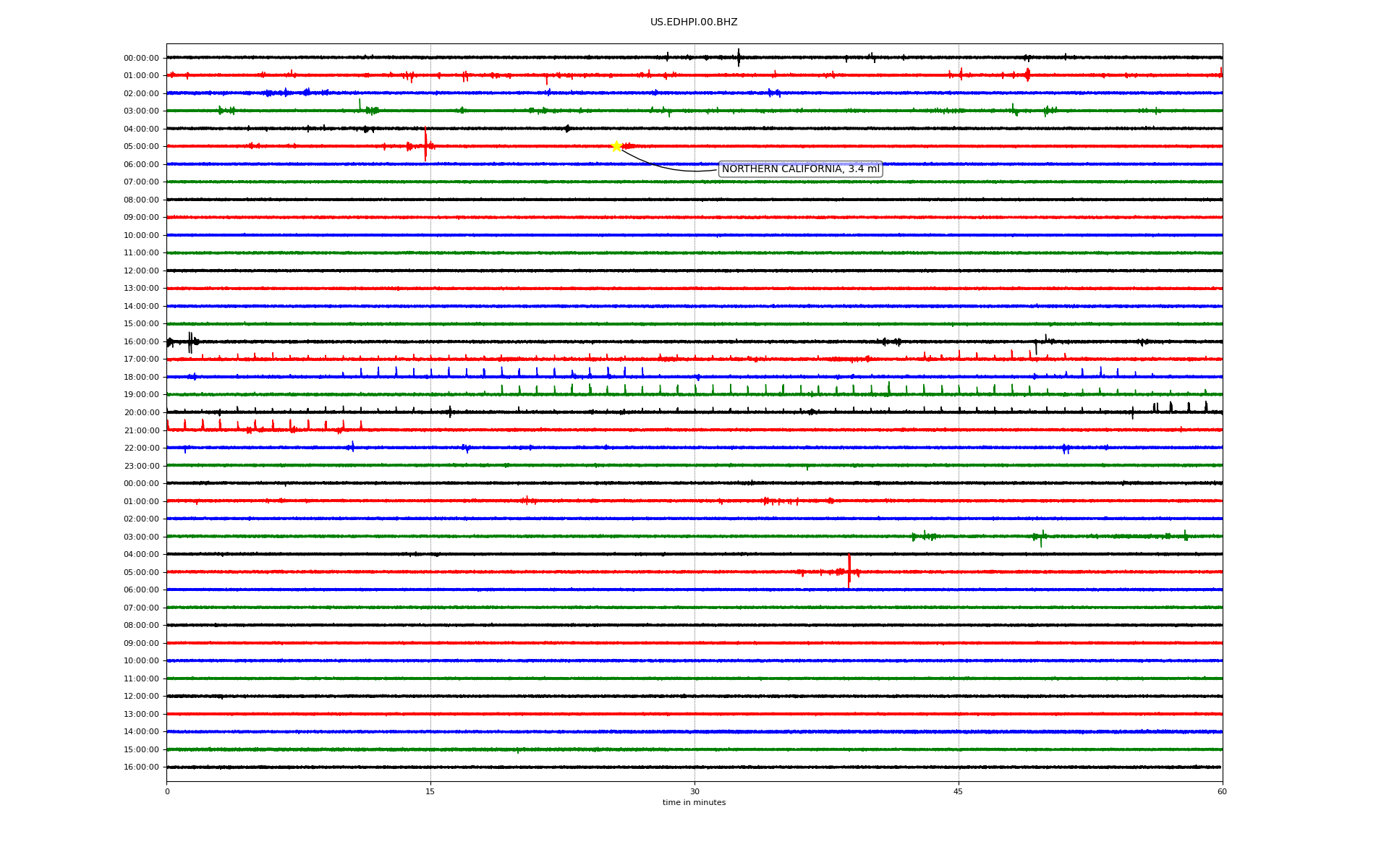
Task: Click the 17:00:00 row label
Action: [141, 359]
